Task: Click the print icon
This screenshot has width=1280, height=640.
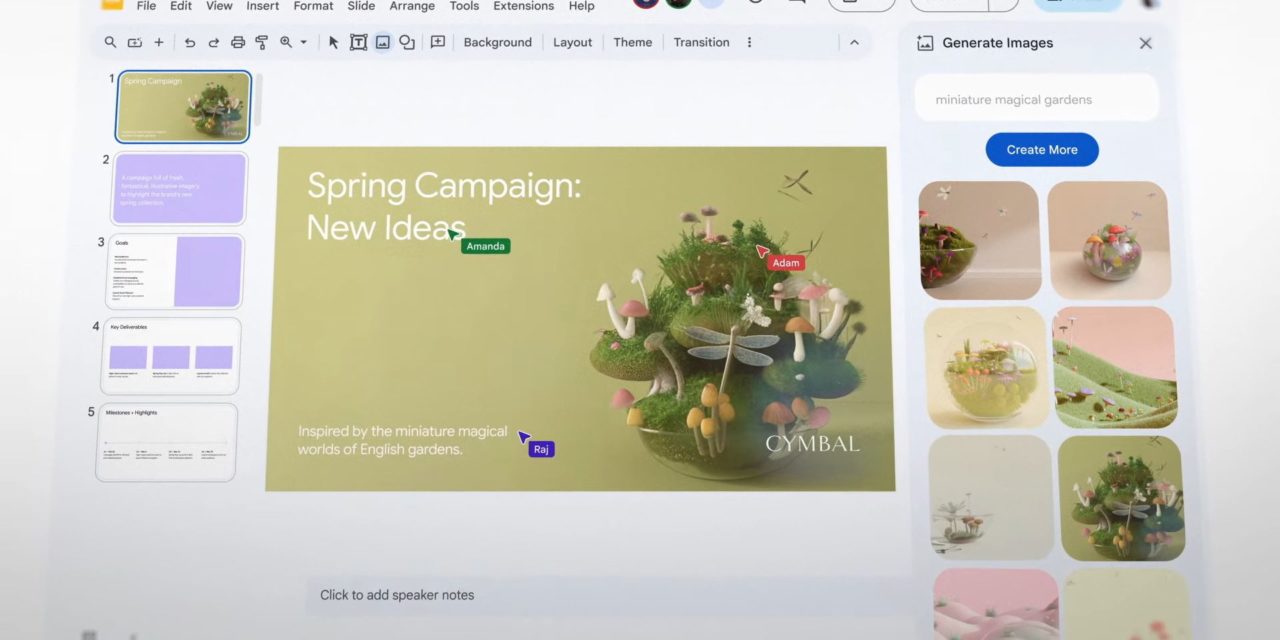Action: [x=237, y=42]
